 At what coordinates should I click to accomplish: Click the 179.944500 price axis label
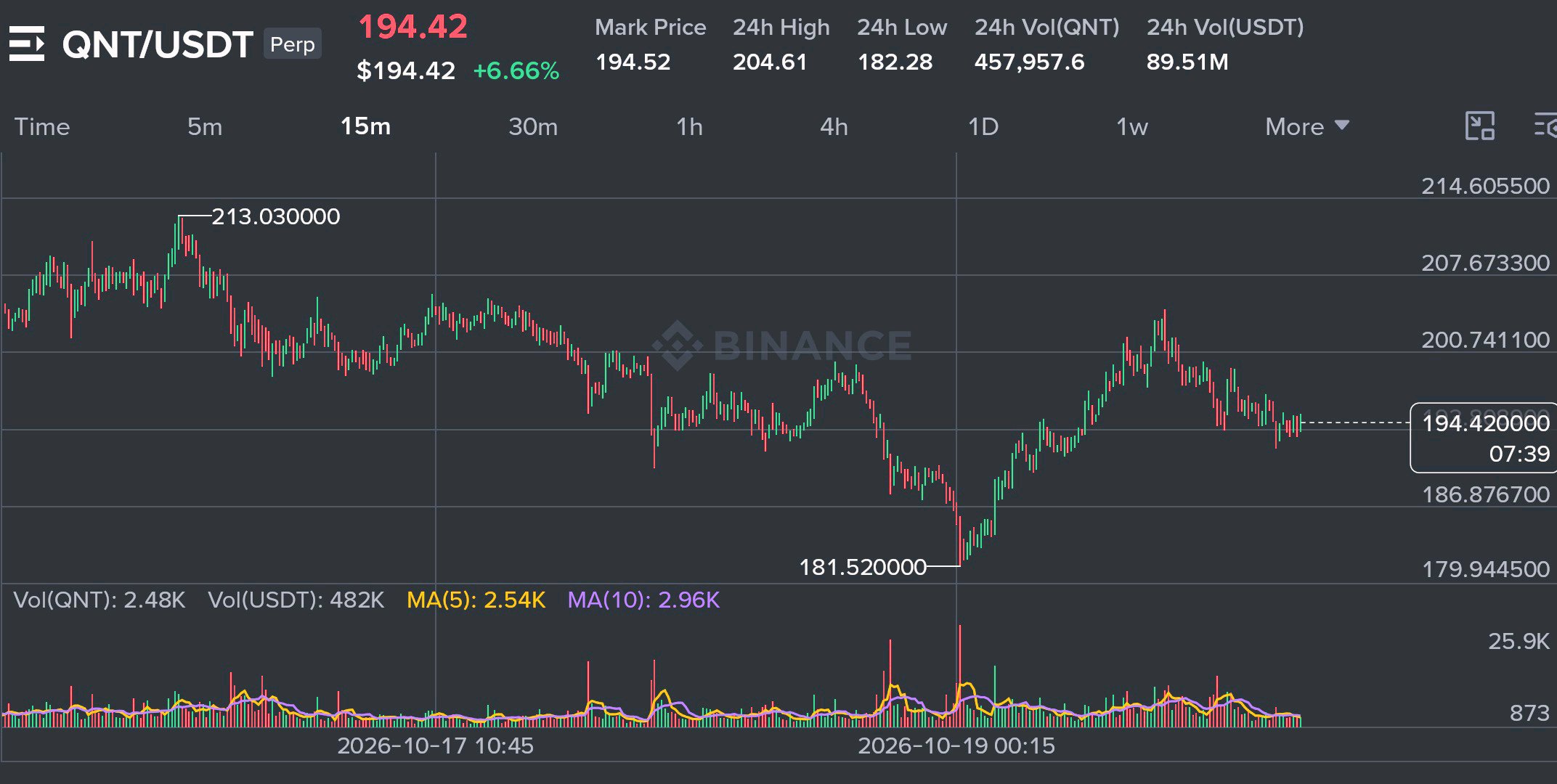click(1485, 569)
